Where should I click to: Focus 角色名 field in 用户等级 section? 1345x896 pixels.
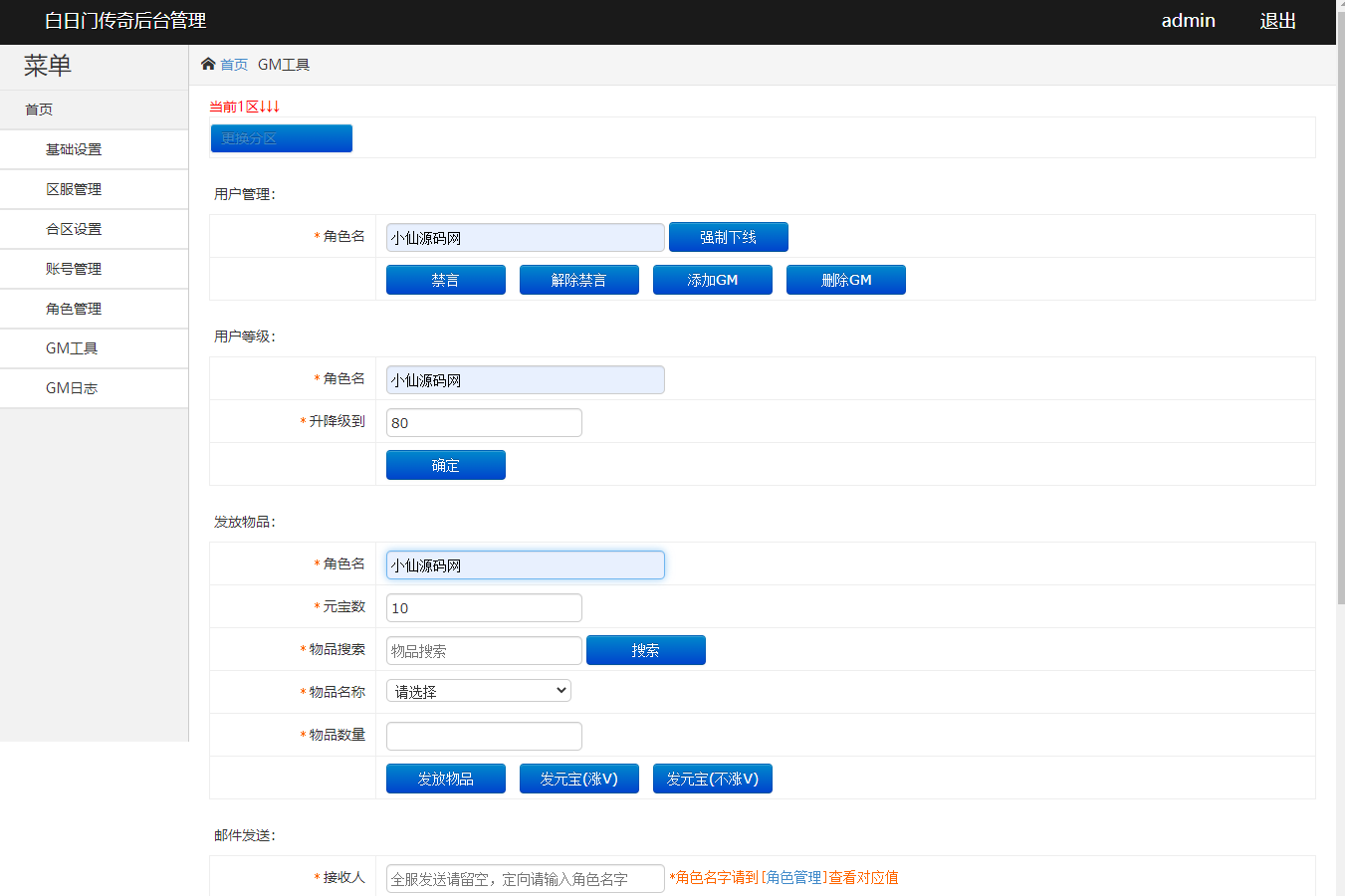(526, 380)
